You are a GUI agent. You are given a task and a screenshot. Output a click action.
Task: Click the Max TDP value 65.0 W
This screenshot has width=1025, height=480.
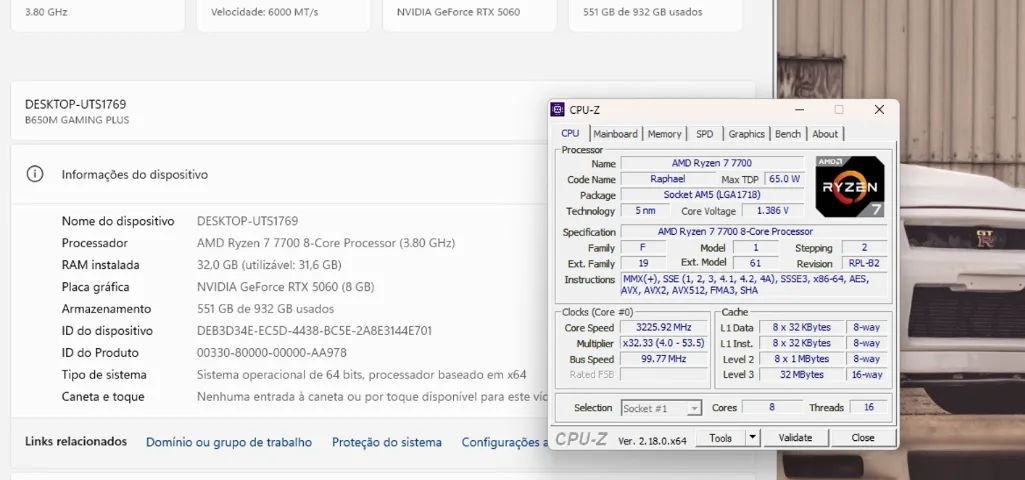point(784,179)
